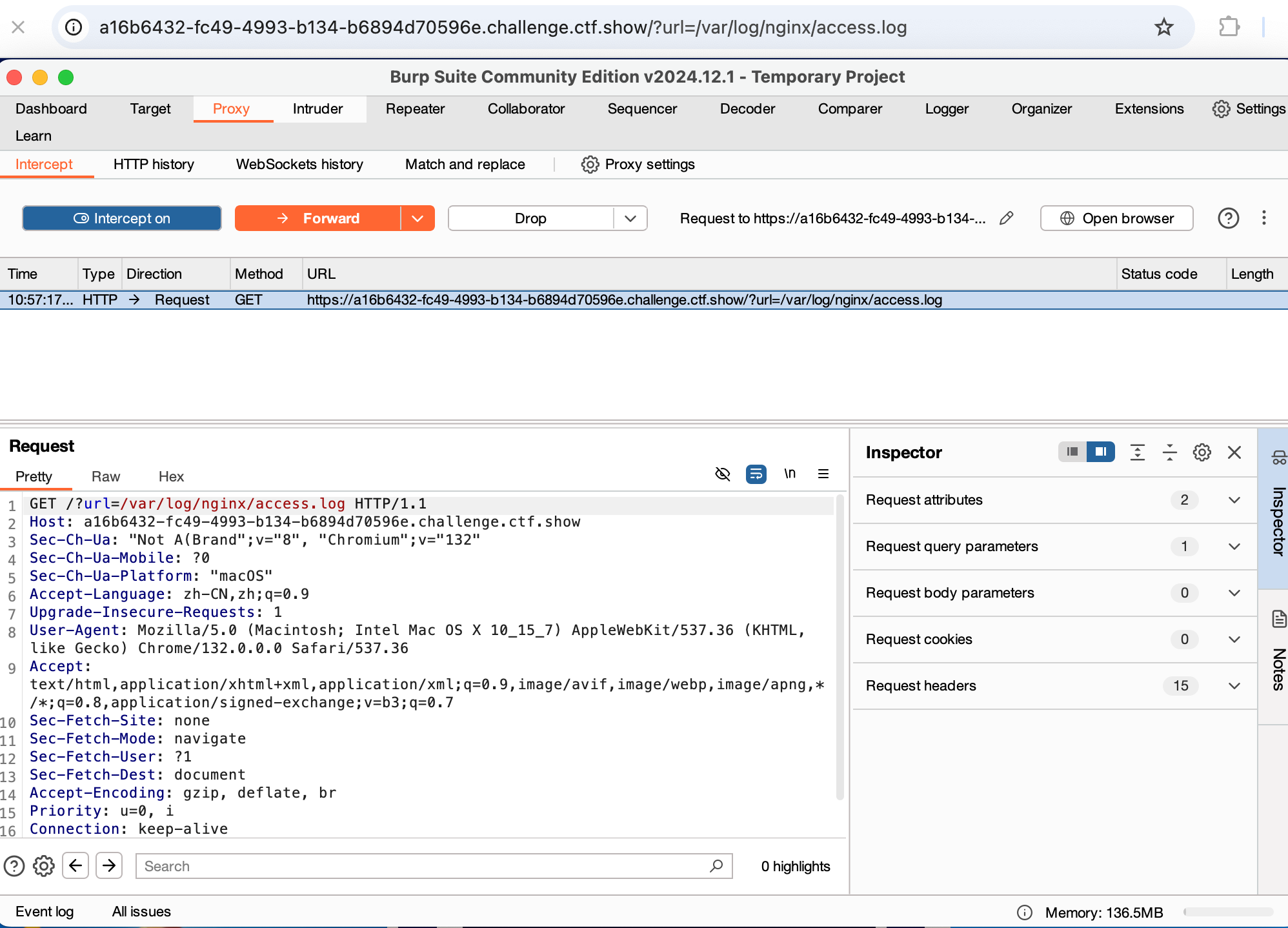Click the browser address bar URL
Viewport: 1288px width, 928px height.
point(503,27)
